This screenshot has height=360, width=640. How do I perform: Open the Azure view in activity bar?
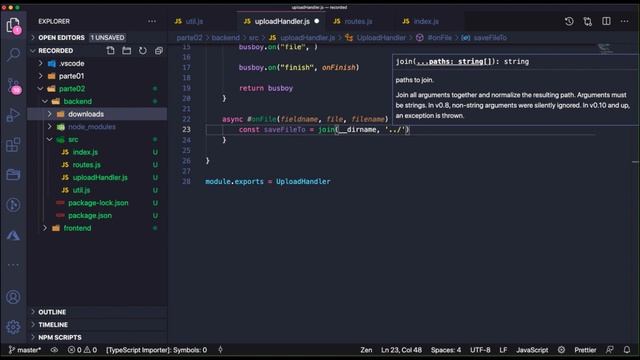tap(13, 236)
